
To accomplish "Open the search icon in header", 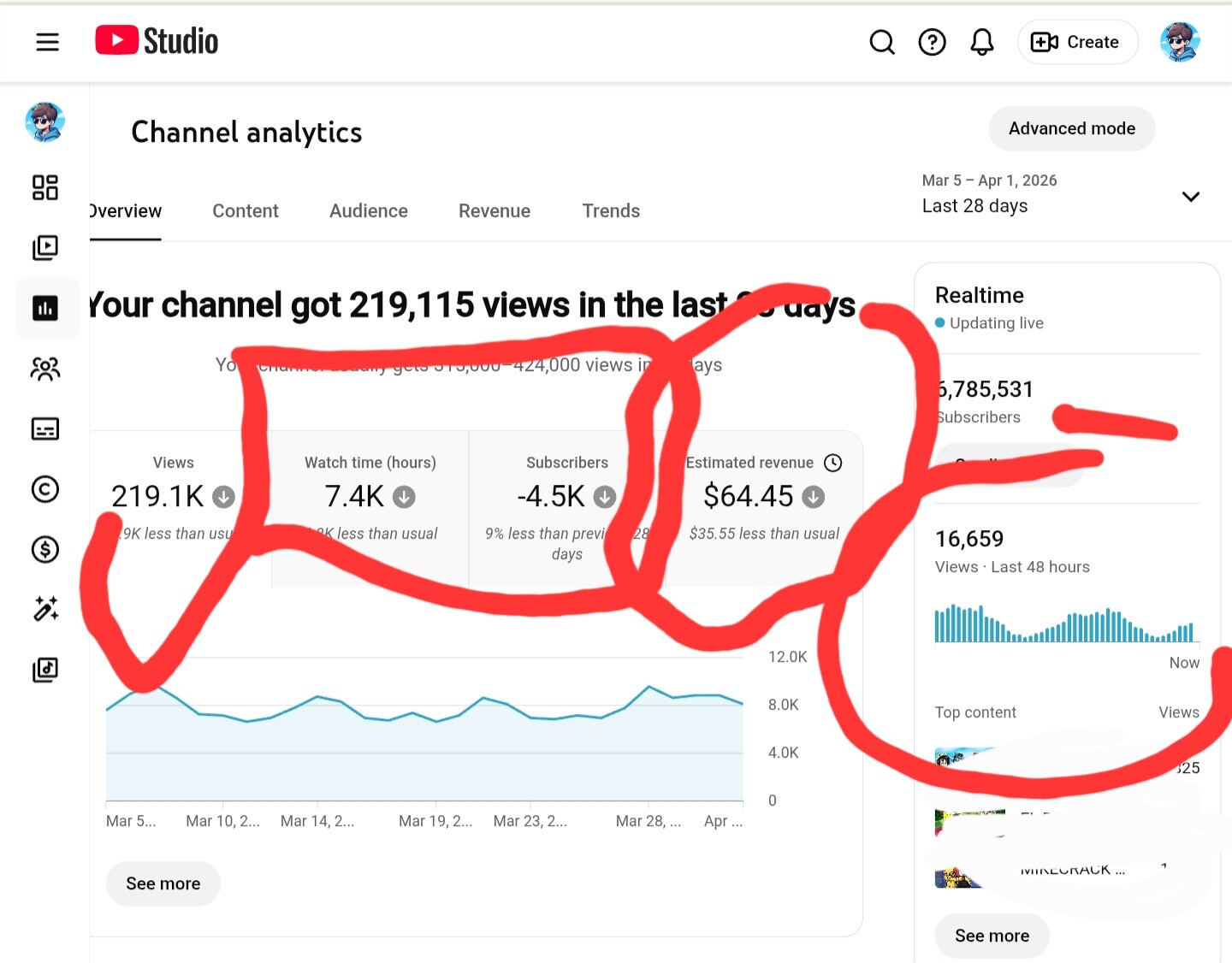I will tap(881, 42).
